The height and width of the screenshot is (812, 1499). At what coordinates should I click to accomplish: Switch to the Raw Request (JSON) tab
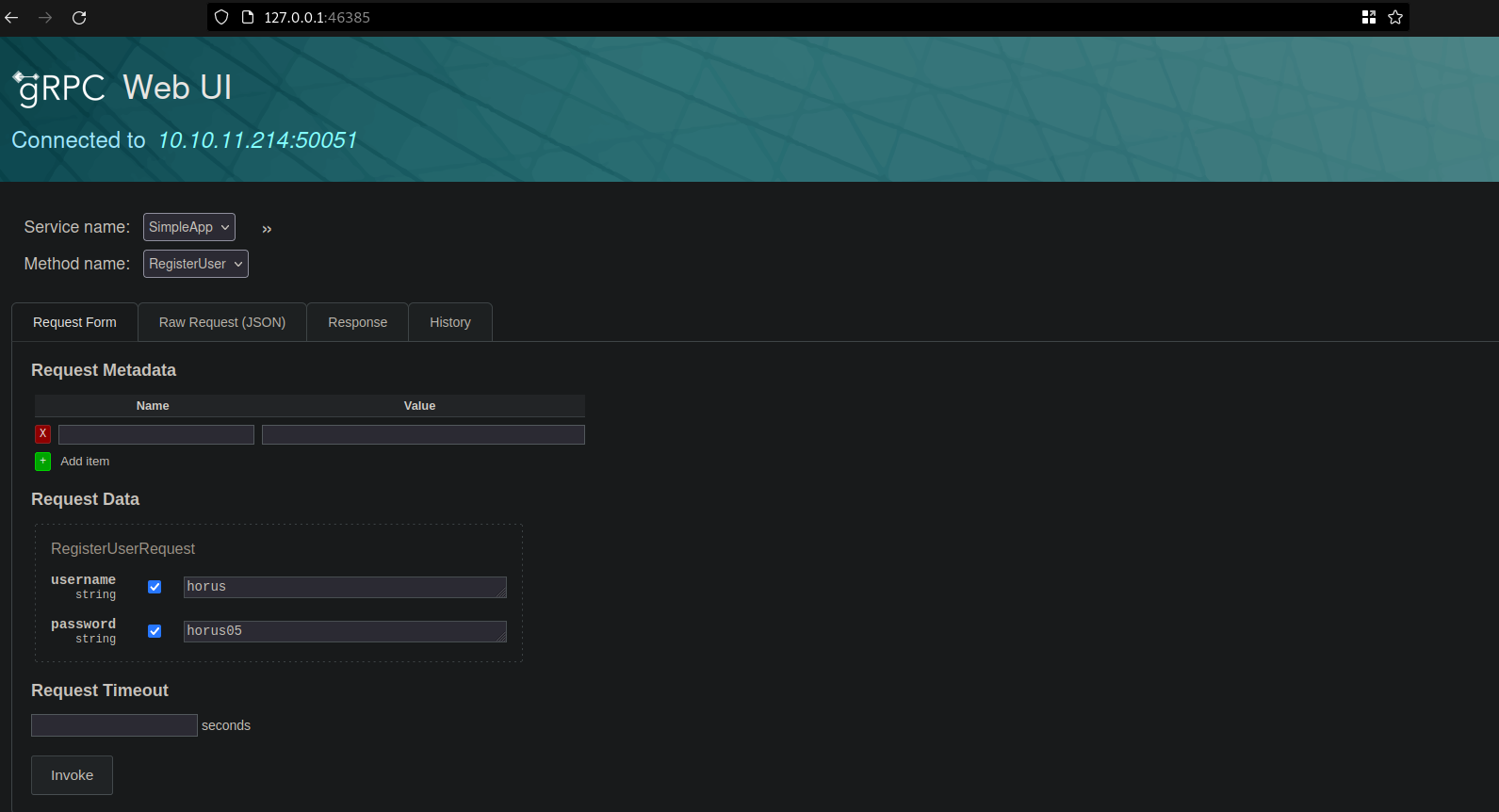click(222, 322)
